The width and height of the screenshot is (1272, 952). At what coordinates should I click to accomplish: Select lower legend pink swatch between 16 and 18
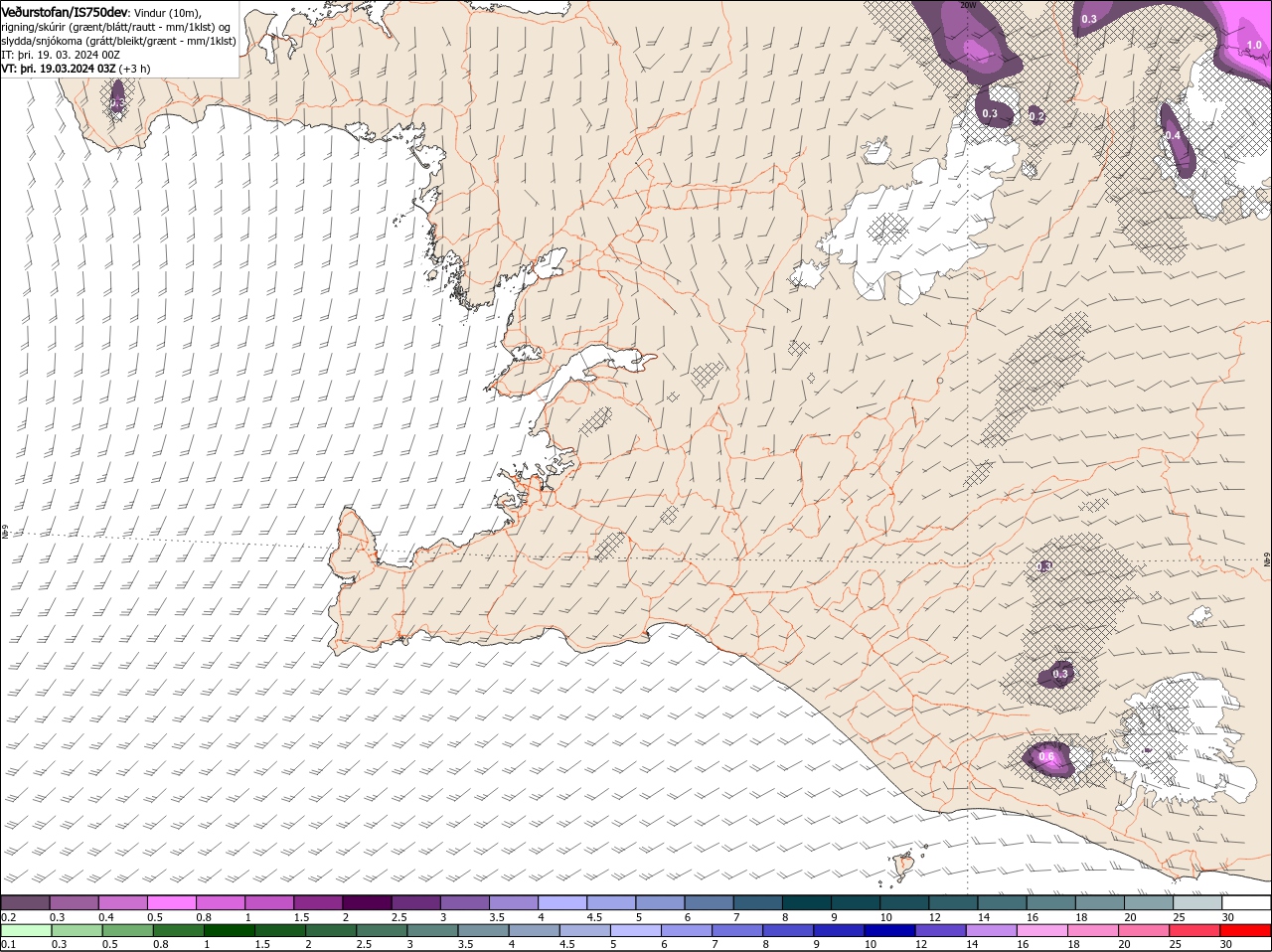pyautogui.click(x=1041, y=930)
